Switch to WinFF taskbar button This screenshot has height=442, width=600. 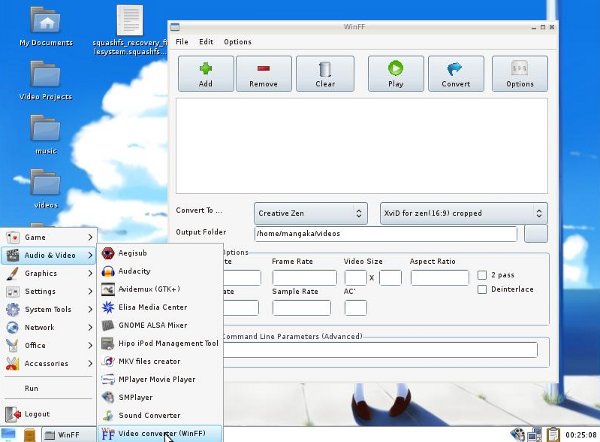pyautogui.click(x=68, y=435)
